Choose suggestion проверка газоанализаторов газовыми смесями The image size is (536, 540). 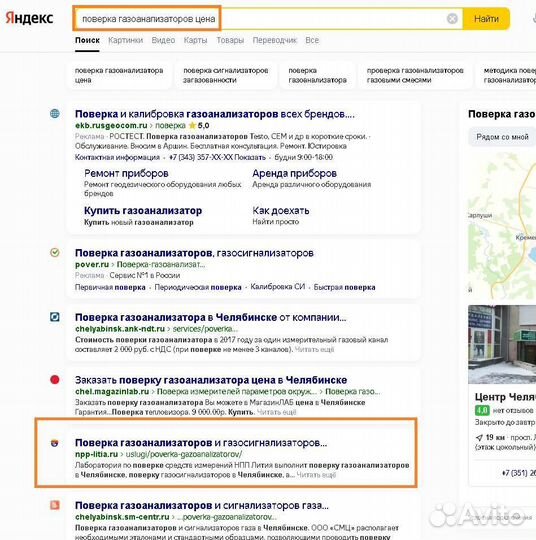[415, 75]
